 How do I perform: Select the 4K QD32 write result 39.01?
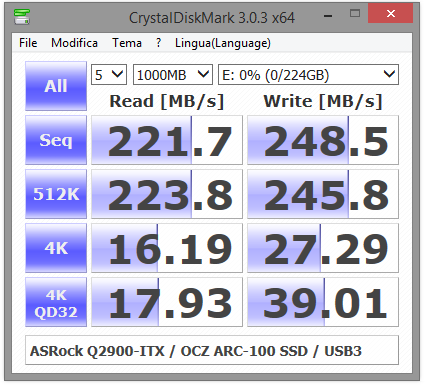pyautogui.click(x=323, y=302)
